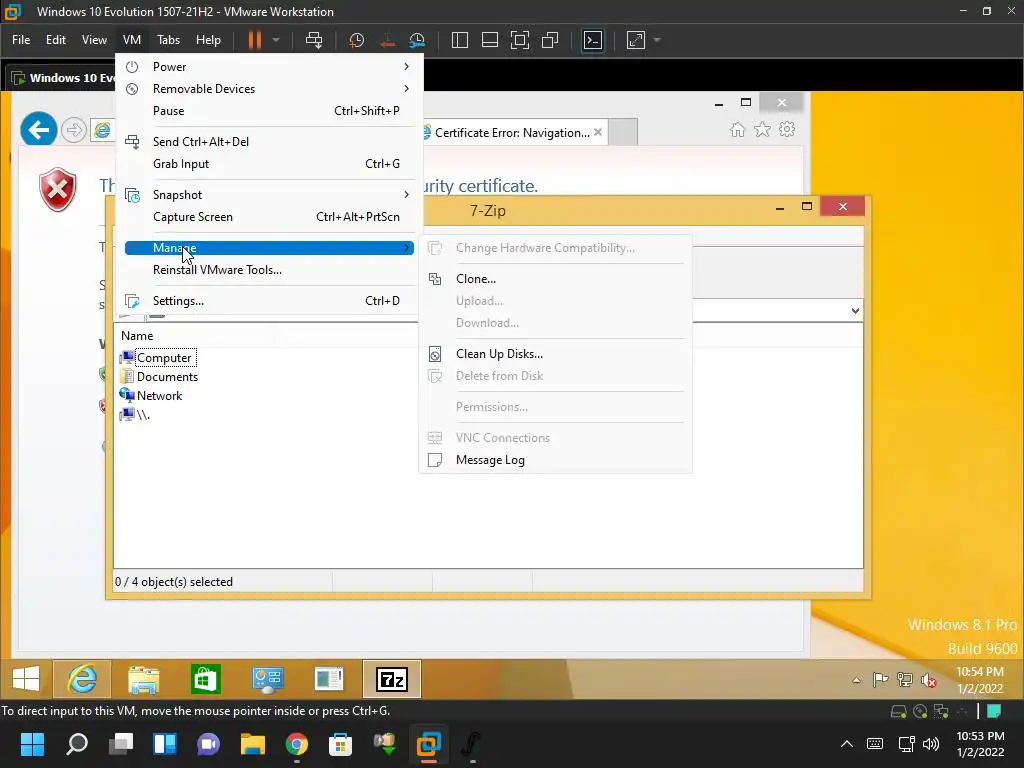This screenshot has height=768, width=1024.
Task: Close the Certificate Error tab
Action: 598,132
